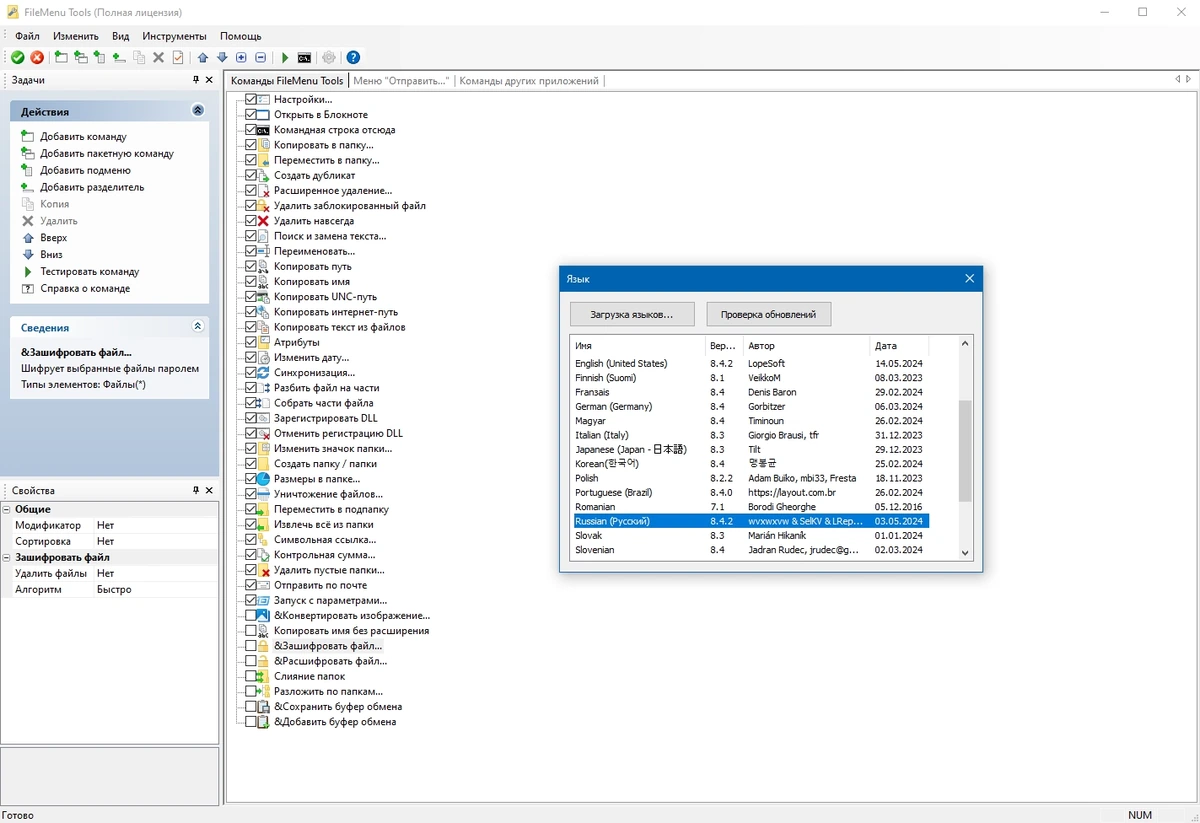Screen dimensions: 1200x823
Task: Click the toolbar command line console icon
Action: tap(304, 58)
